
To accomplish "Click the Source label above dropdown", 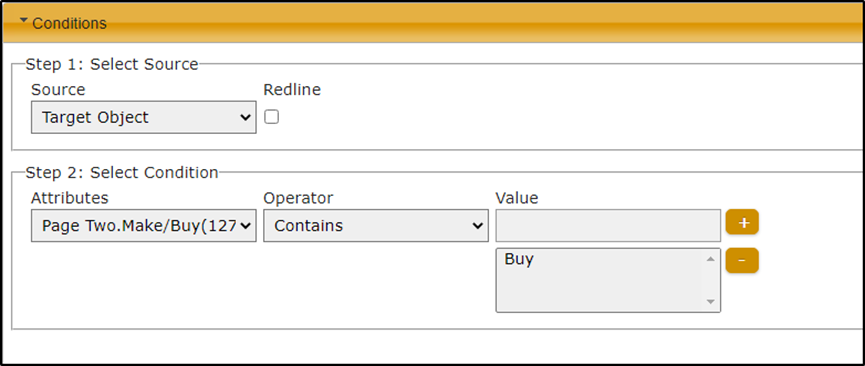I will (x=58, y=89).
